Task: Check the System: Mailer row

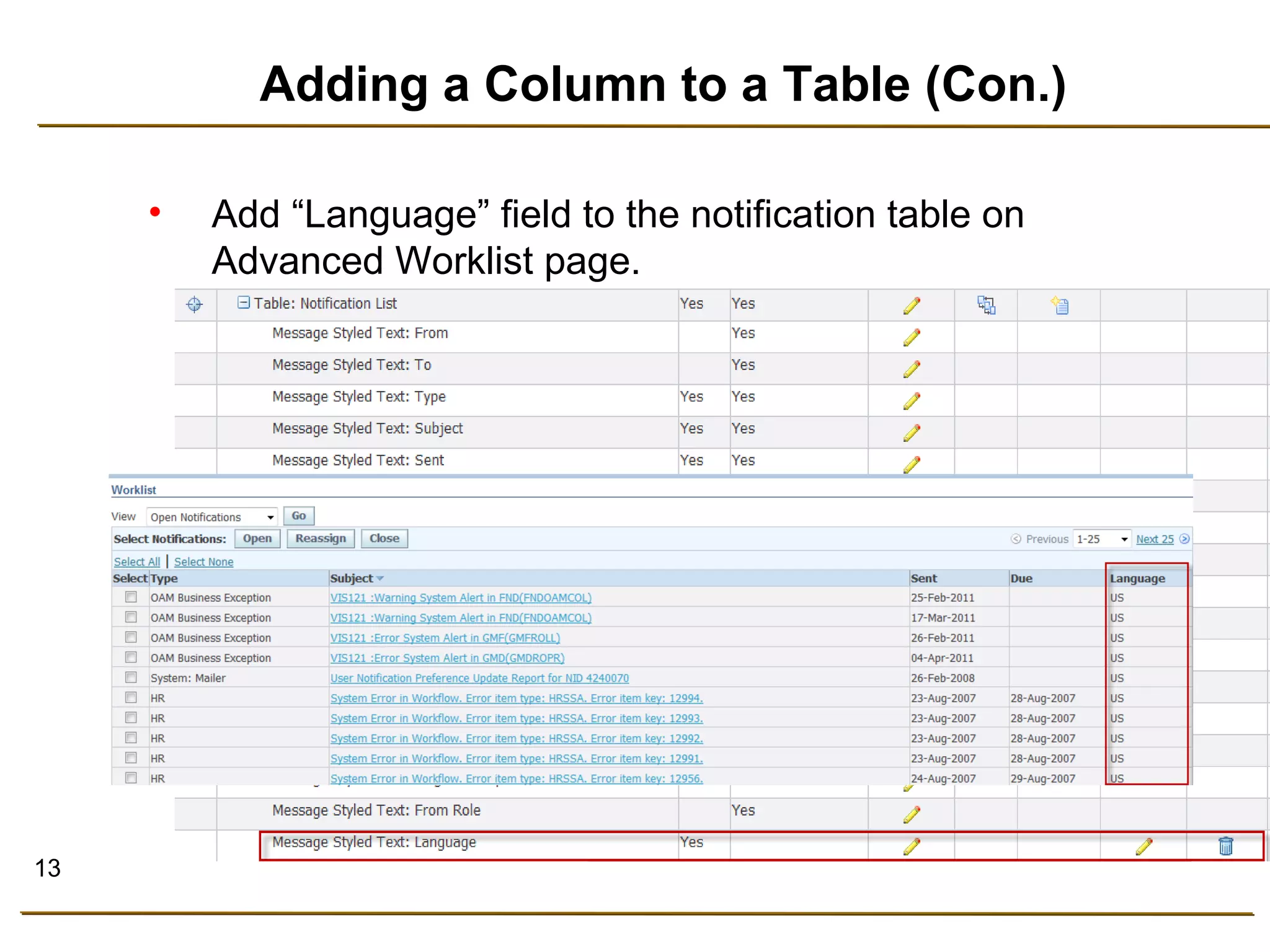Action: (x=131, y=677)
